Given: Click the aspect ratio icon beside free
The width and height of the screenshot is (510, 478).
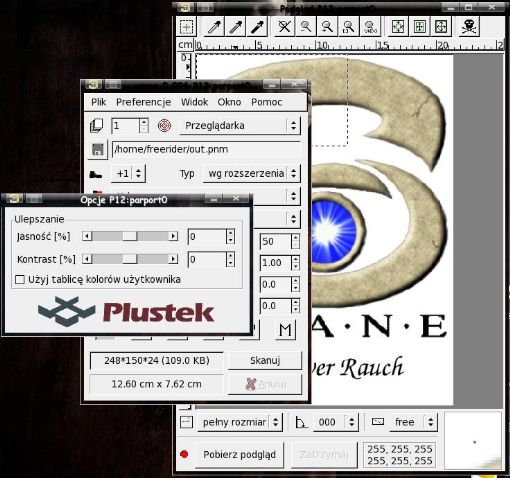Looking at the screenshot, I should tap(378, 422).
